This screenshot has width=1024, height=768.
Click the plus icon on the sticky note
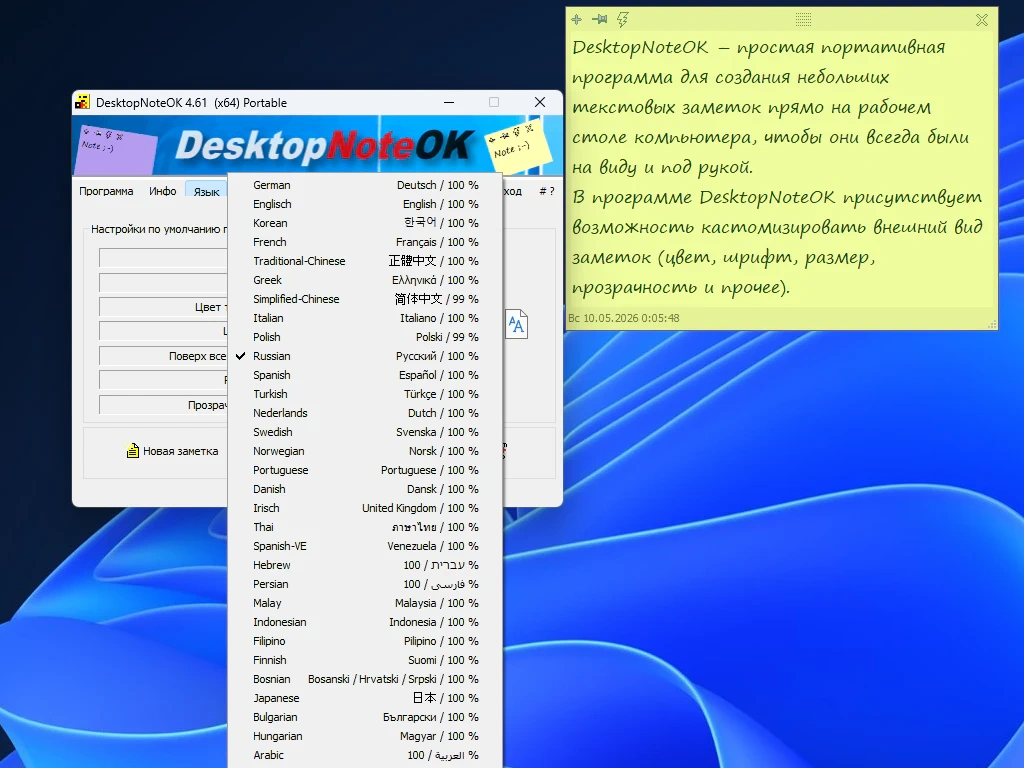click(x=576, y=20)
